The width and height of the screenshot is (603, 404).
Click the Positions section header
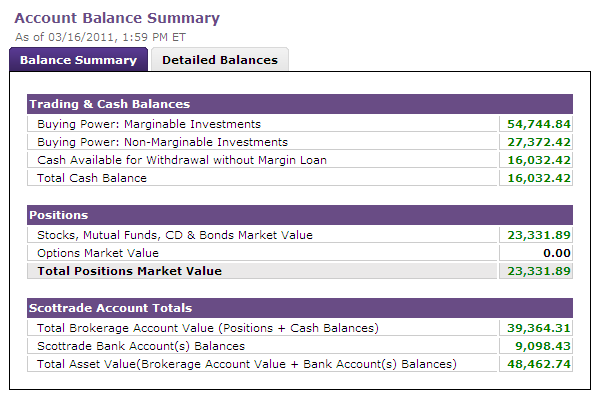pos(300,215)
